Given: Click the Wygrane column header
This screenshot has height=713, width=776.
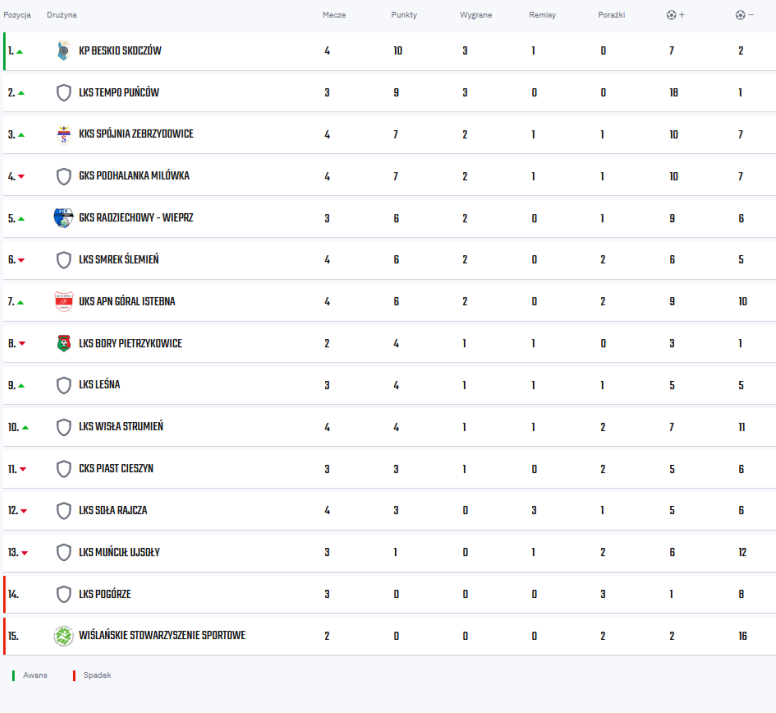Looking at the screenshot, I should tap(476, 15).
